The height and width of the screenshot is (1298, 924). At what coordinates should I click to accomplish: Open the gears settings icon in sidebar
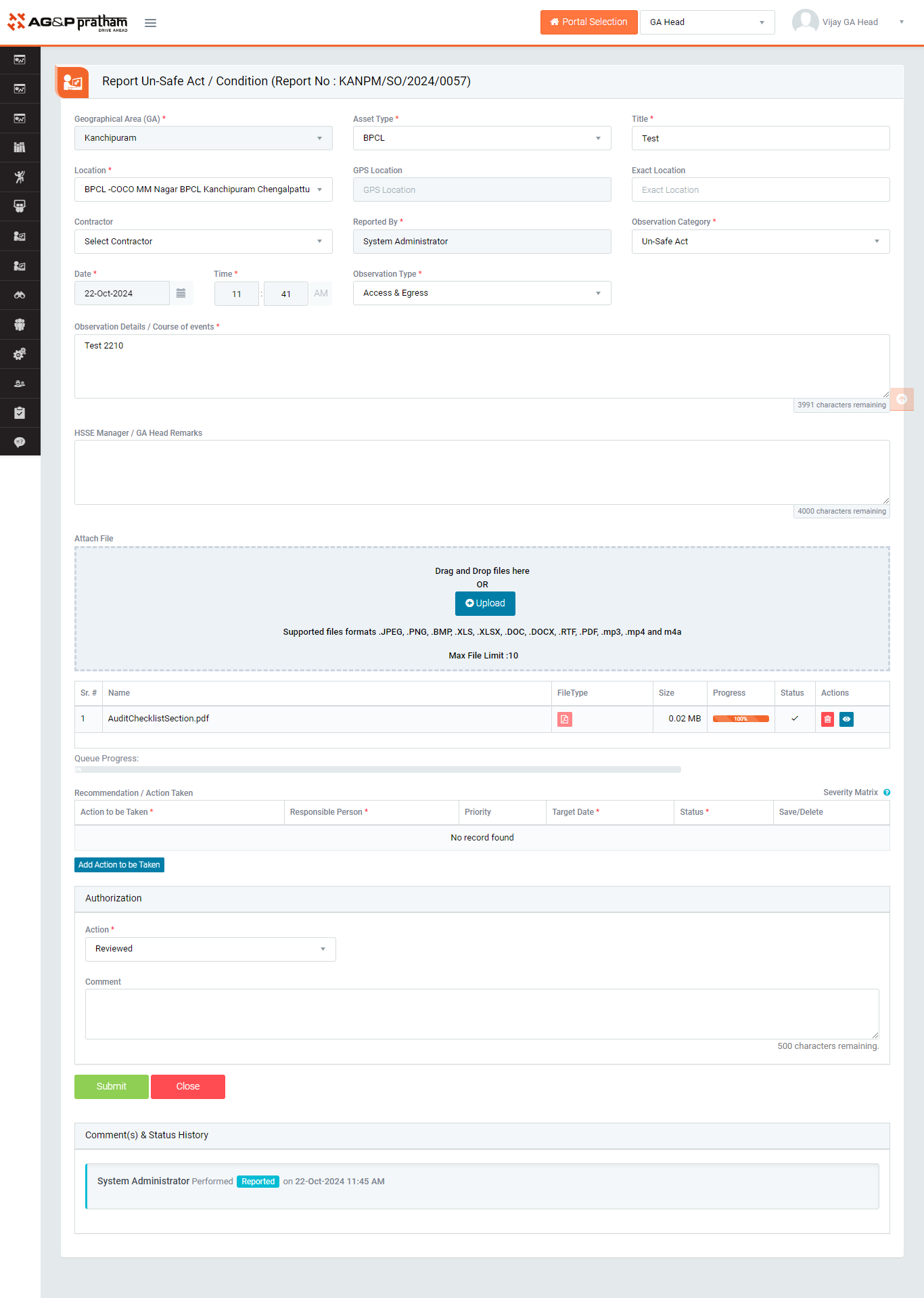(20, 354)
